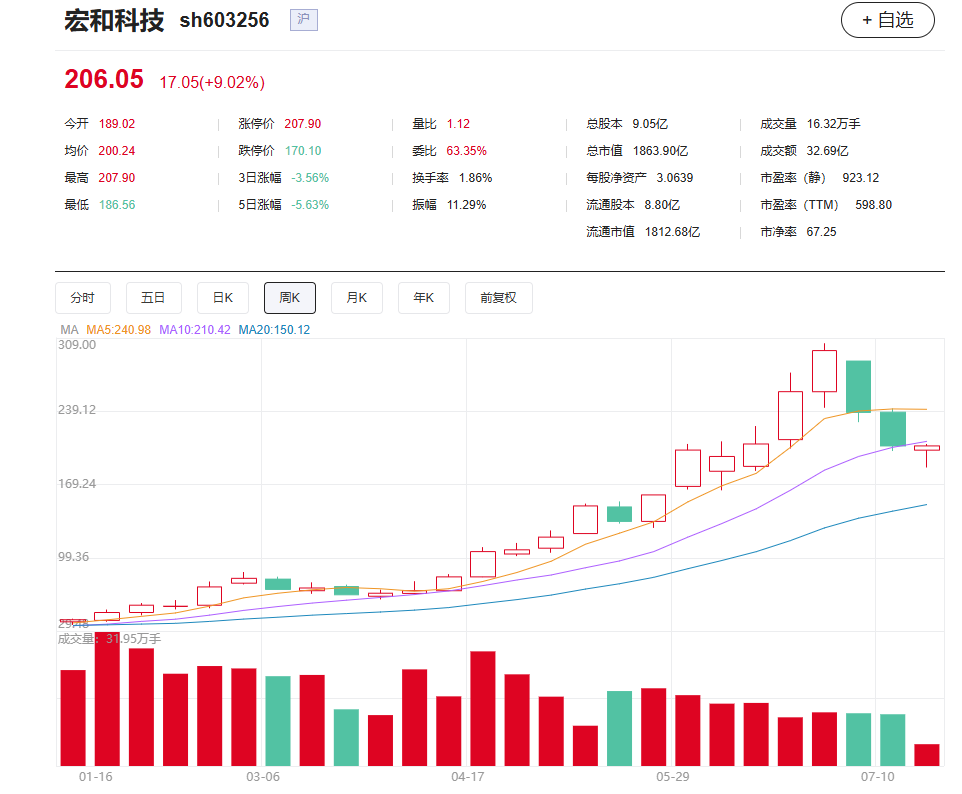Click 委比 value 63.35%

[466, 151]
